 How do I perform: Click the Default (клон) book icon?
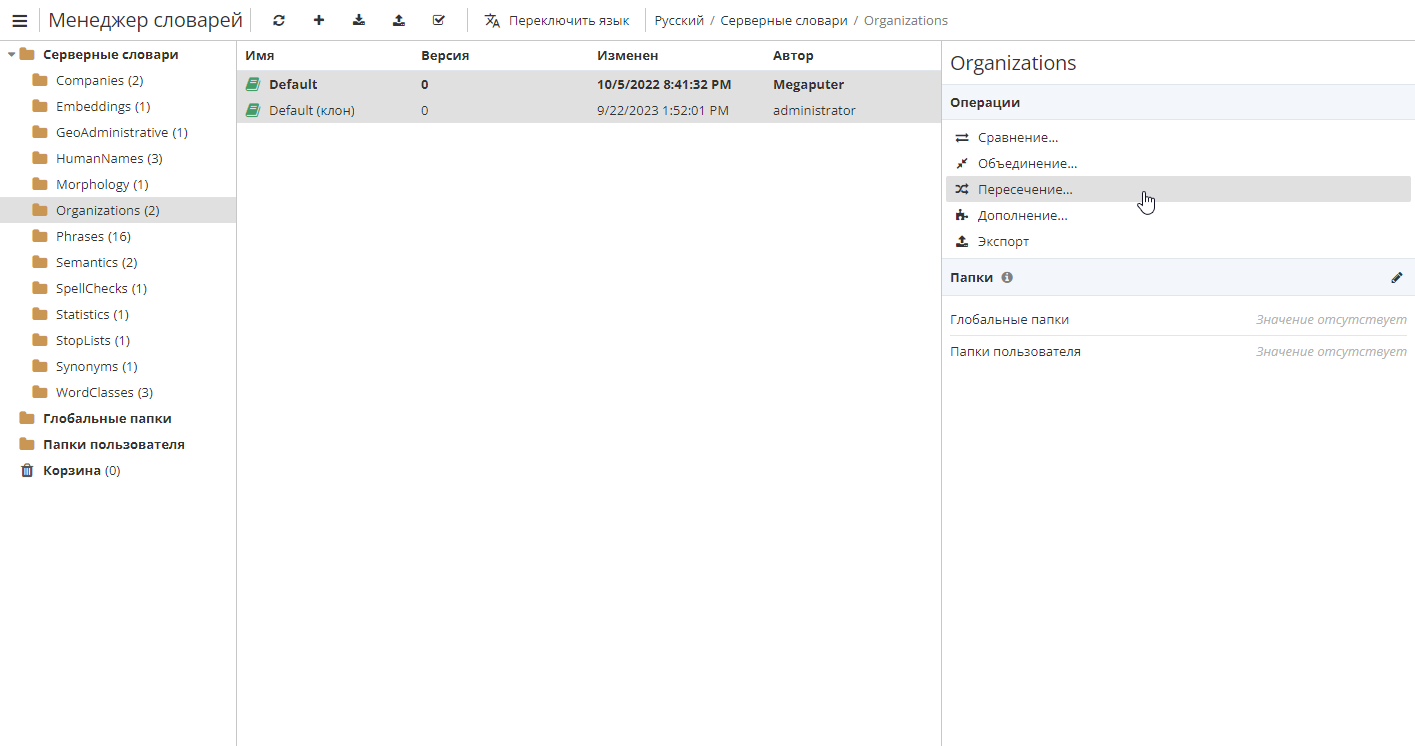pos(253,110)
